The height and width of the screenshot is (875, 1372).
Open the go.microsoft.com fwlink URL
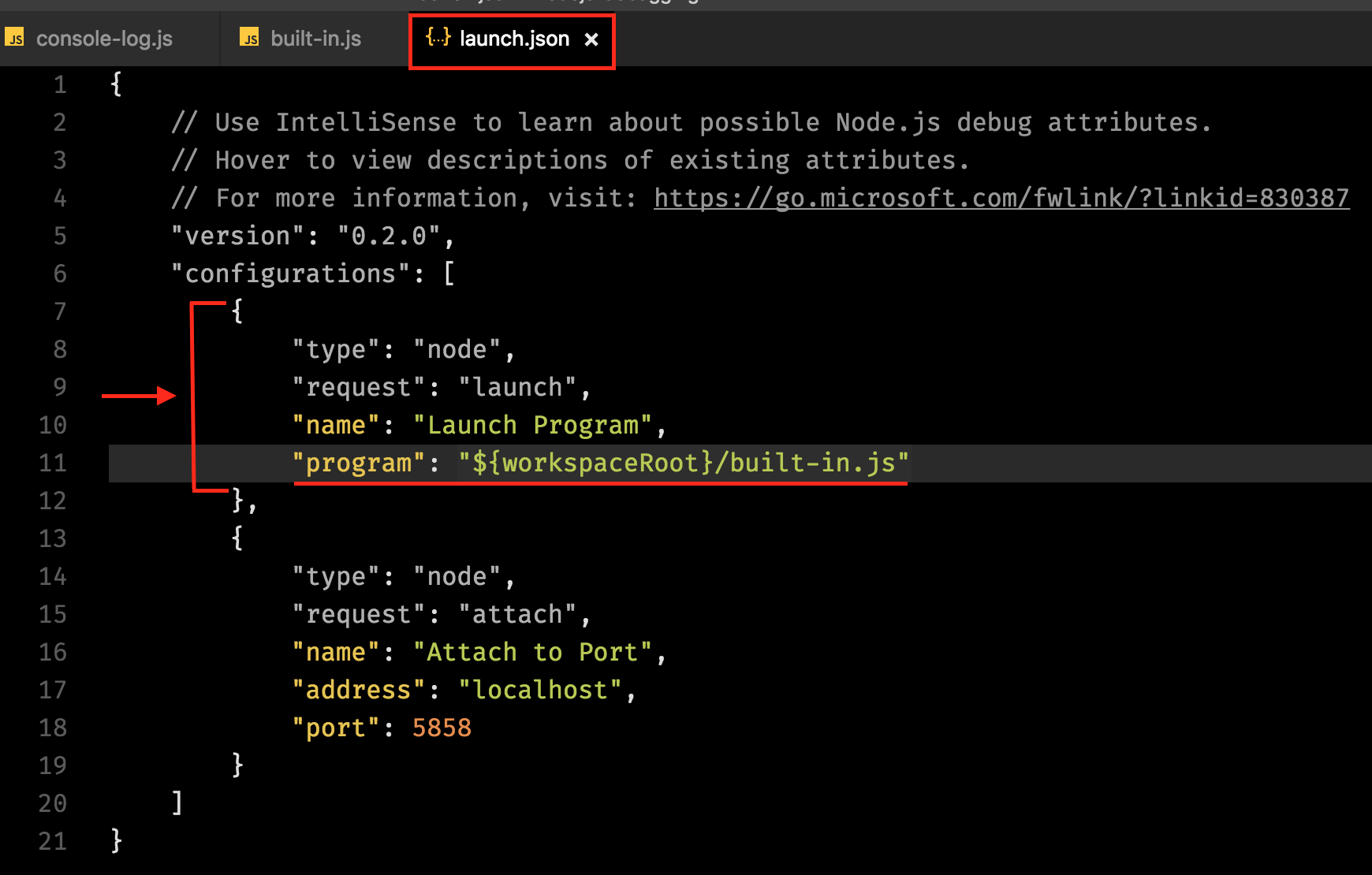point(1001,198)
